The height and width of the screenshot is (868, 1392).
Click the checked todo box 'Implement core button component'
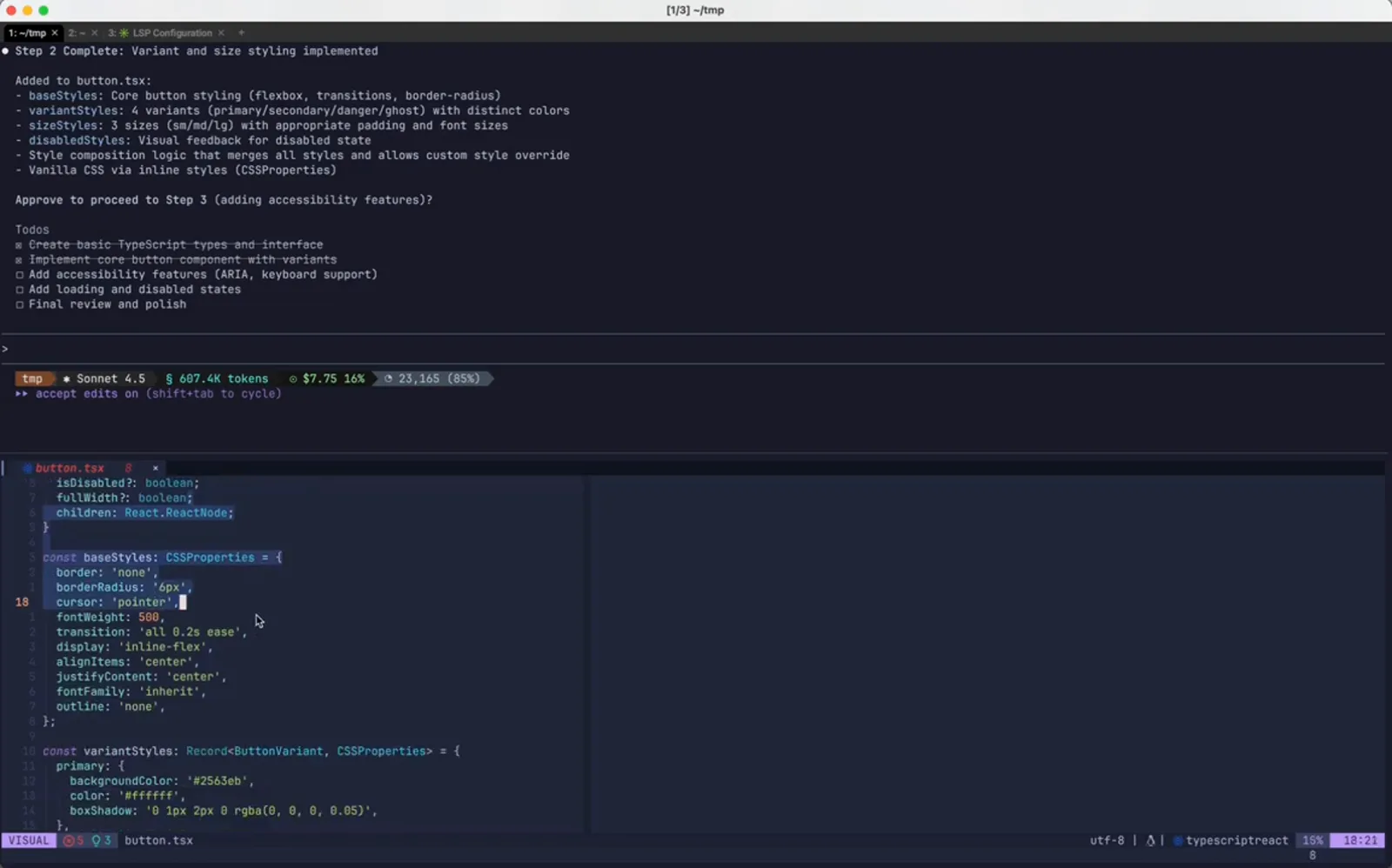point(19,260)
